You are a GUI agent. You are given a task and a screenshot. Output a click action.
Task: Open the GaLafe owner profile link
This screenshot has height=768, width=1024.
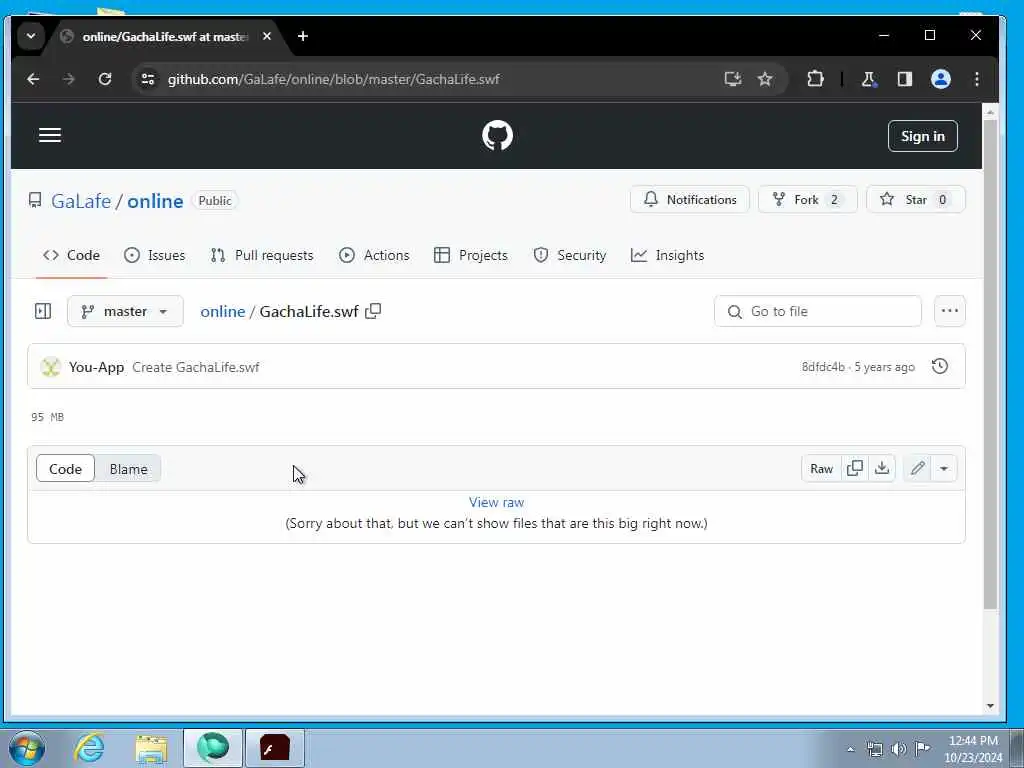click(x=81, y=201)
